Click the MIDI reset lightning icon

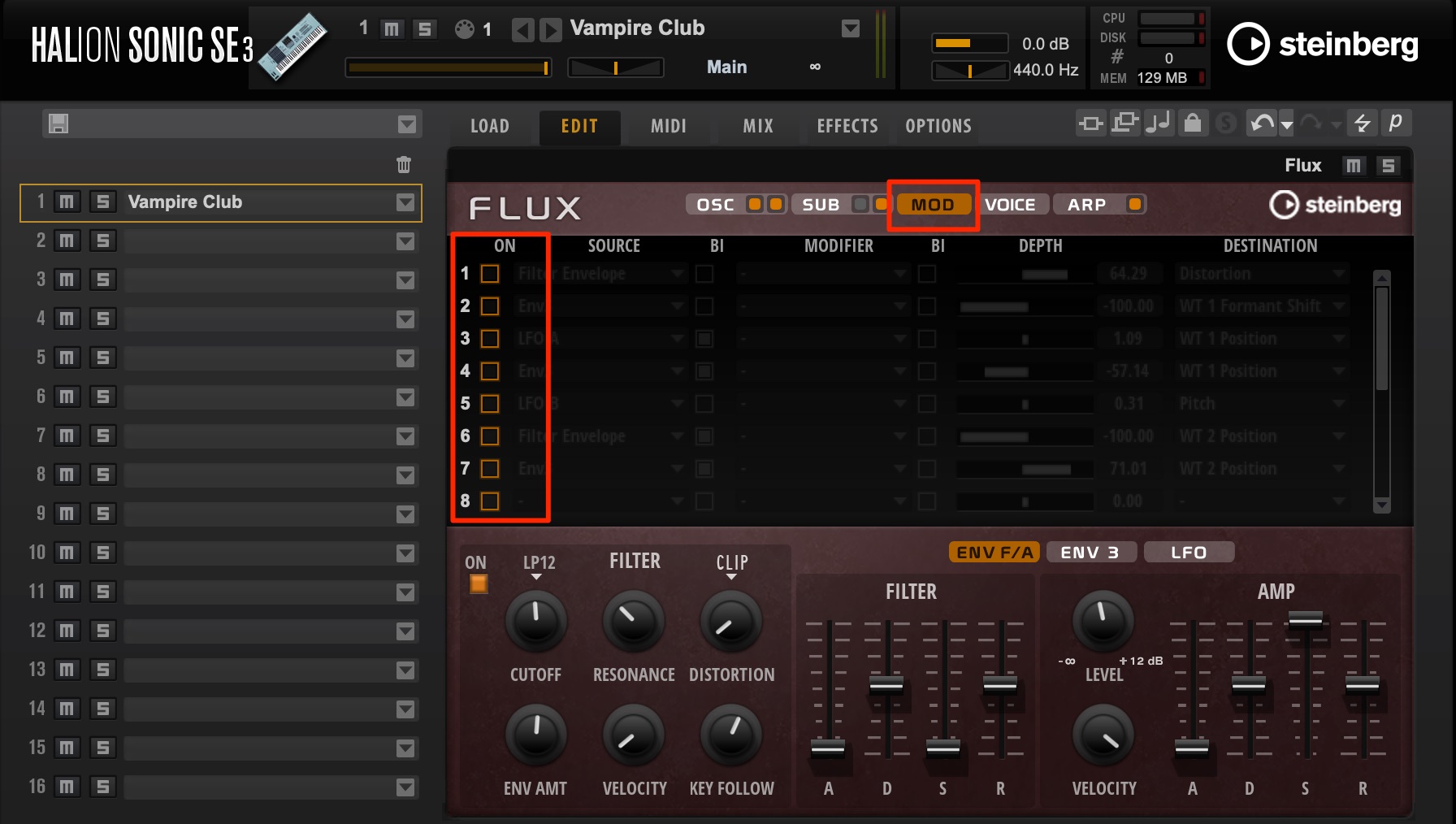[1362, 123]
